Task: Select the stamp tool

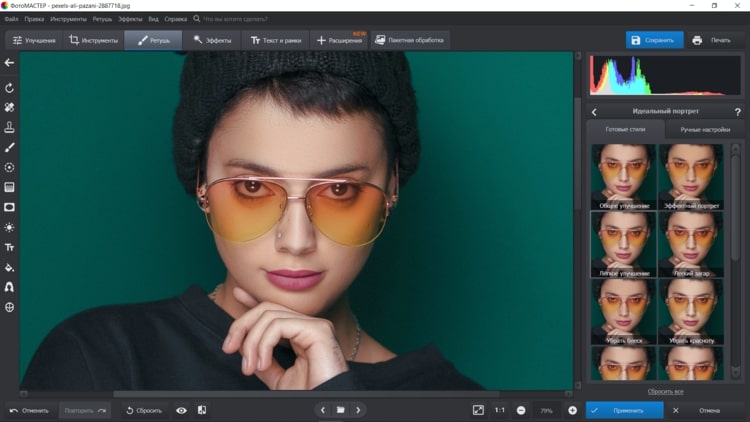Action: click(x=9, y=127)
